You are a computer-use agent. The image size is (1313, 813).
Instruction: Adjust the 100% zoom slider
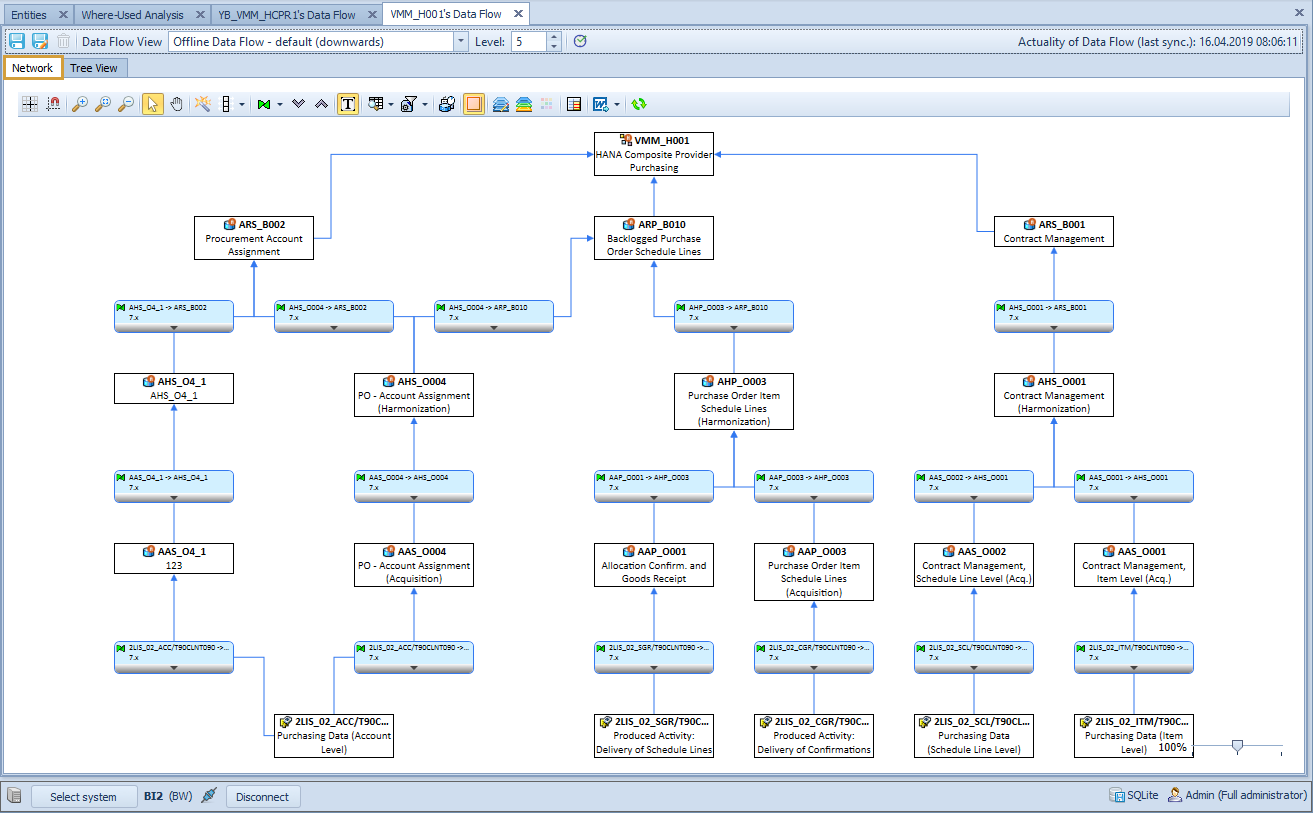pos(1237,746)
